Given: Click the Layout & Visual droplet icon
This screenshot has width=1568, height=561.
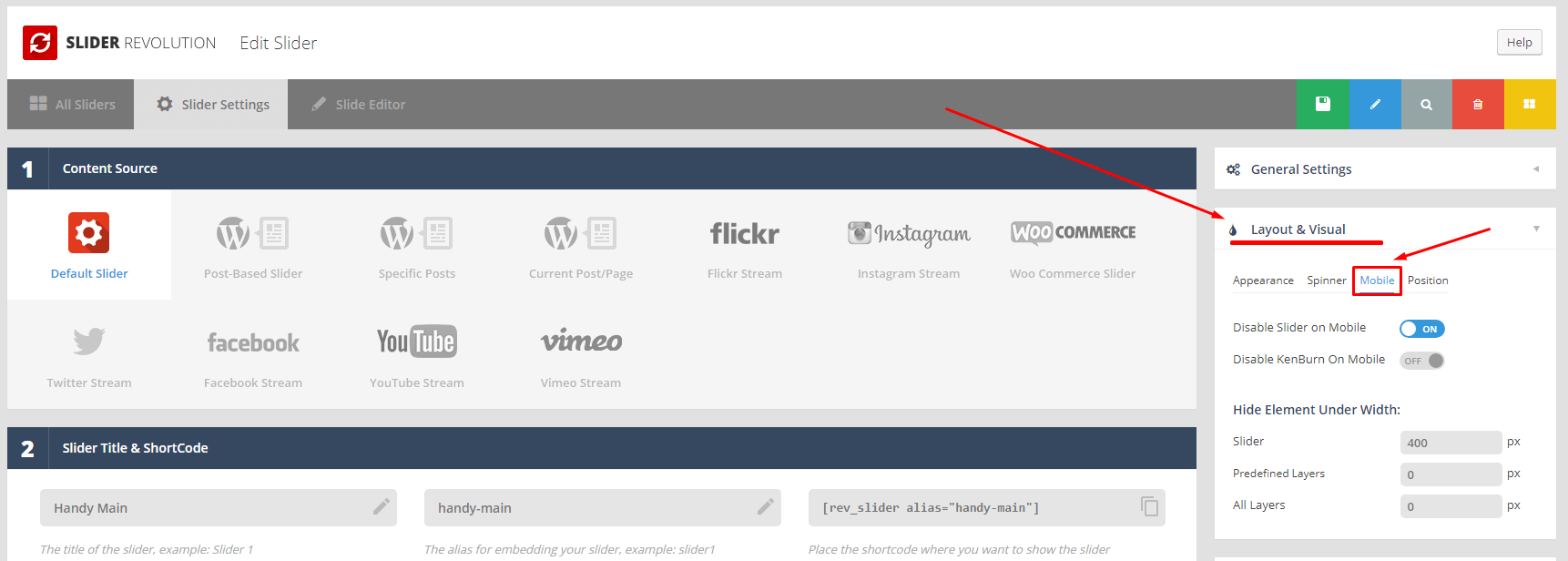Looking at the screenshot, I should coord(1233,230).
